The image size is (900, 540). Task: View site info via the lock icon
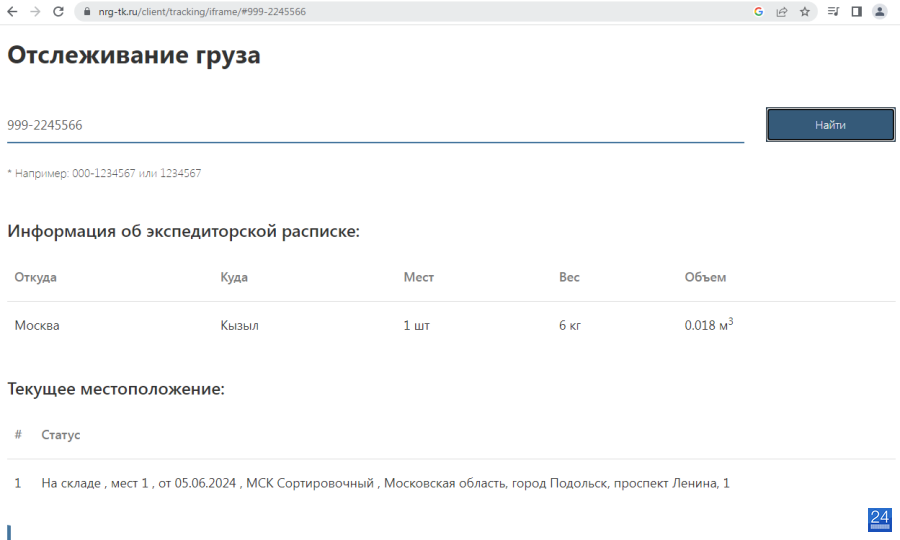click(x=87, y=11)
